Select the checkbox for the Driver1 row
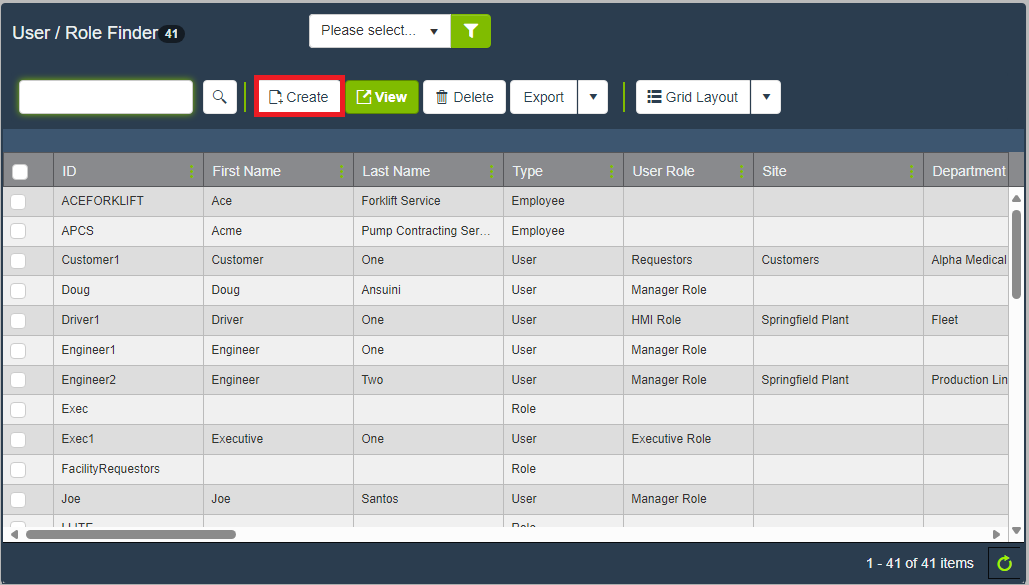Viewport: 1029px width, 585px height. (18, 321)
